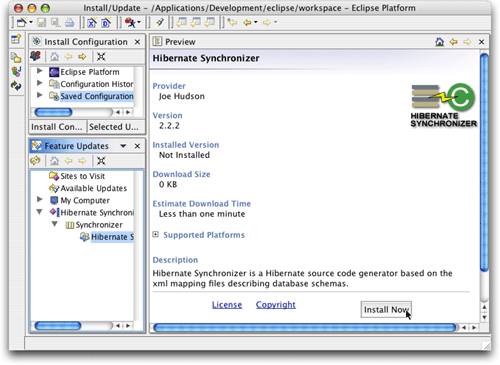
Task: Open the Feature Updates view menu arrow
Action: pos(123,146)
